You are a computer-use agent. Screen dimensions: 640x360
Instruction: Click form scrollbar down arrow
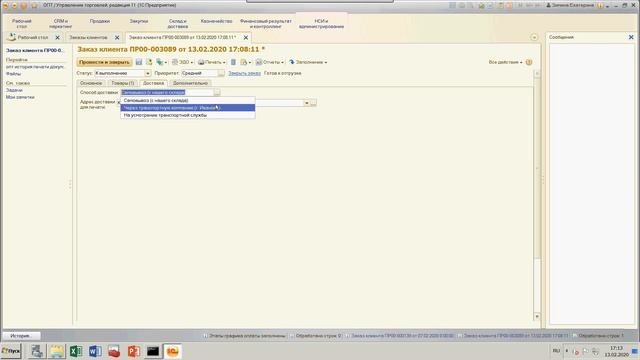[x=537, y=316]
